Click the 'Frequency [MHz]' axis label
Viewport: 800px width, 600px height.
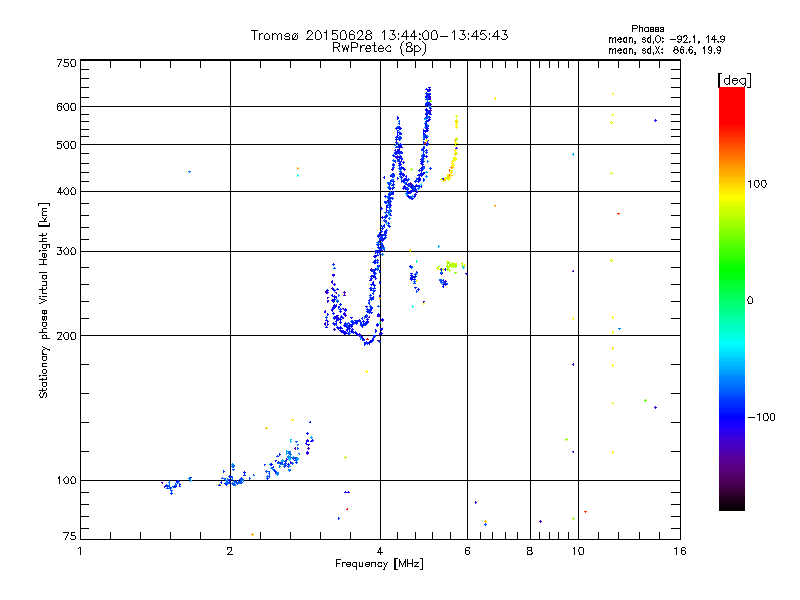(379, 564)
